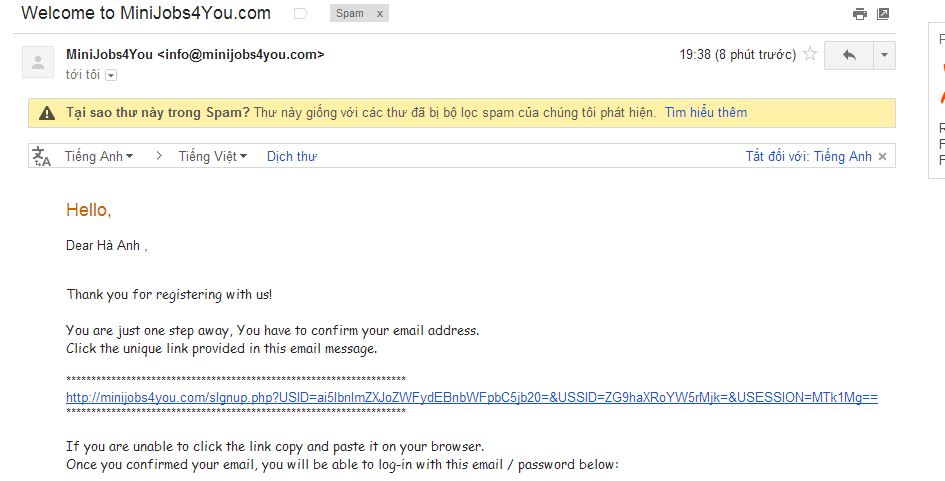Open the email in a new window

(883, 14)
